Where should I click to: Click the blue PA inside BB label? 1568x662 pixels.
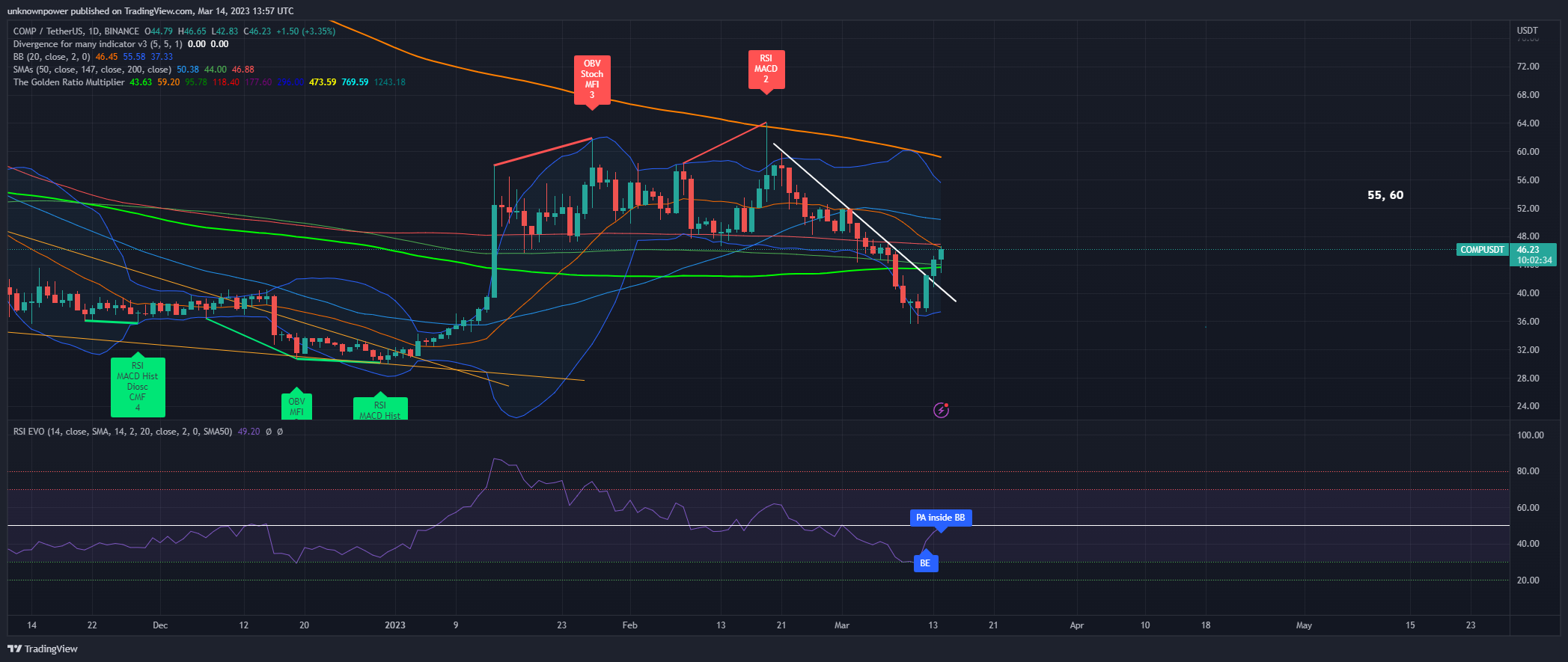941,518
